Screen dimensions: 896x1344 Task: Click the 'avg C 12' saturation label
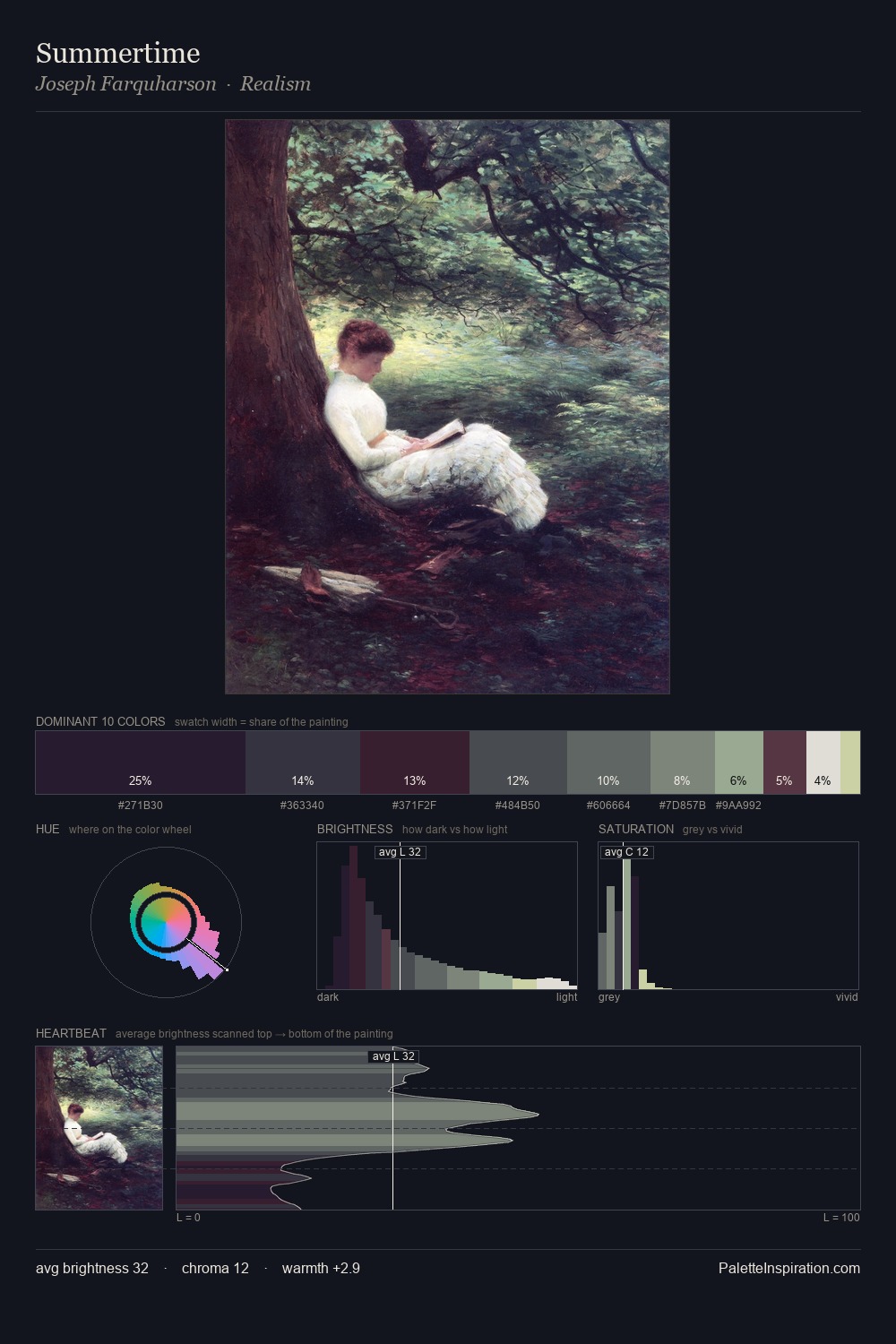(626, 852)
